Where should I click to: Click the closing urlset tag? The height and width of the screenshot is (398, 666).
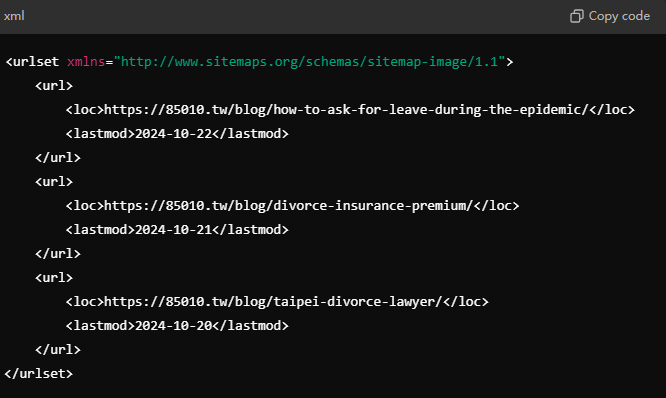point(39,374)
